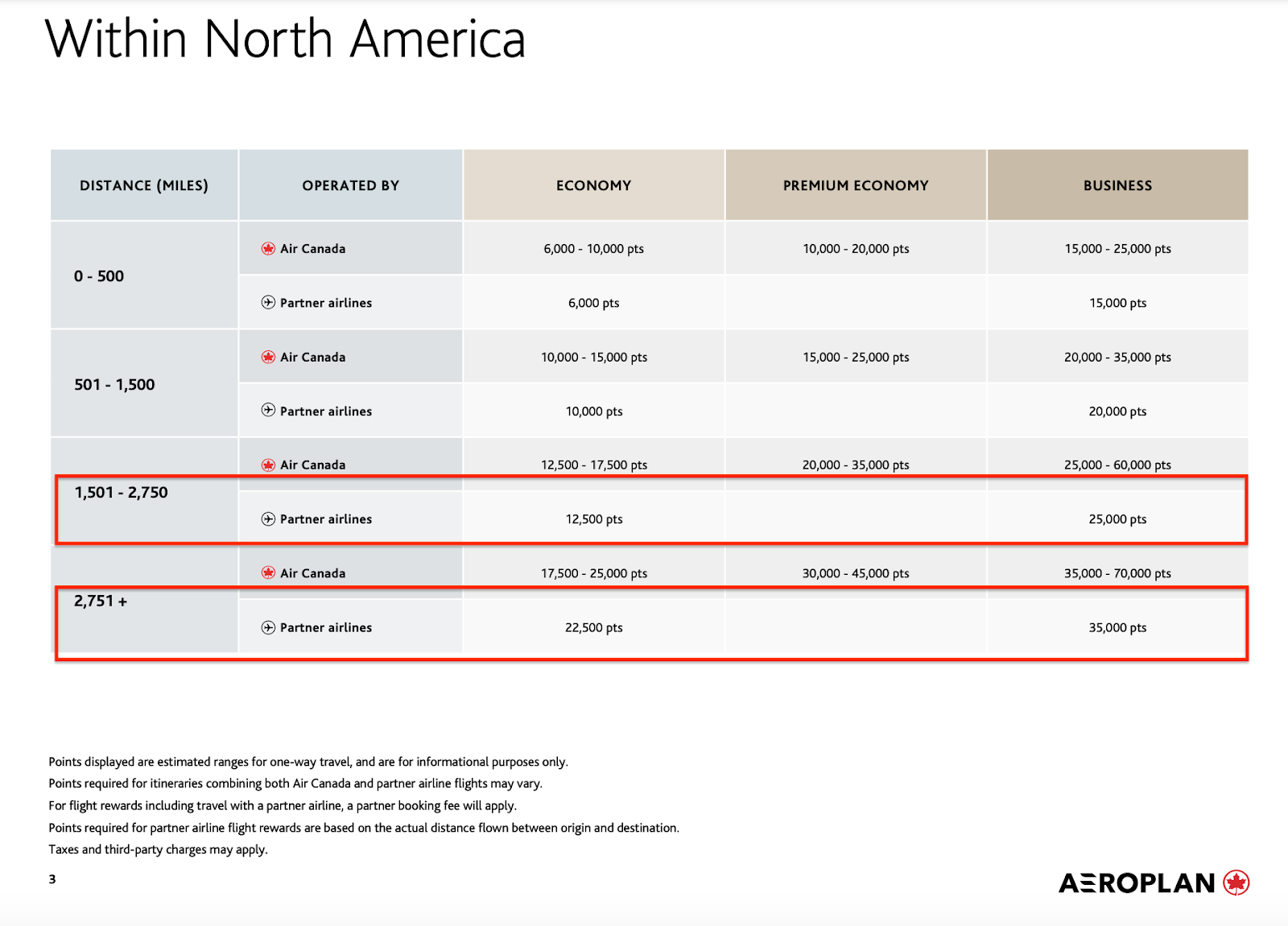Image resolution: width=1288 pixels, height=926 pixels.
Task: Click the Air Canada leaf icon for 1,501 - 2,750 miles
Action: tap(269, 465)
